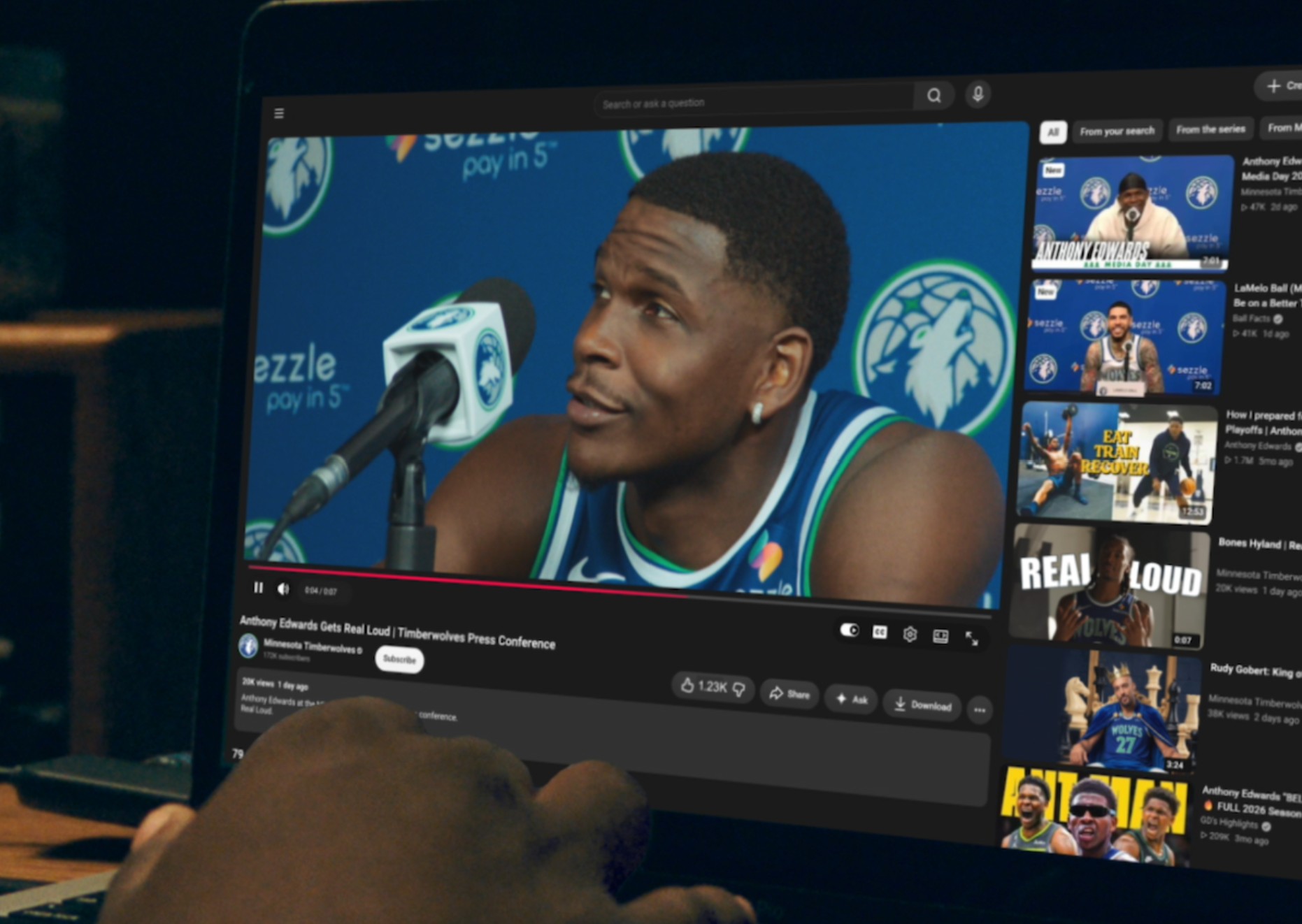Click the Create button
1302x924 pixels.
coord(1280,86)
